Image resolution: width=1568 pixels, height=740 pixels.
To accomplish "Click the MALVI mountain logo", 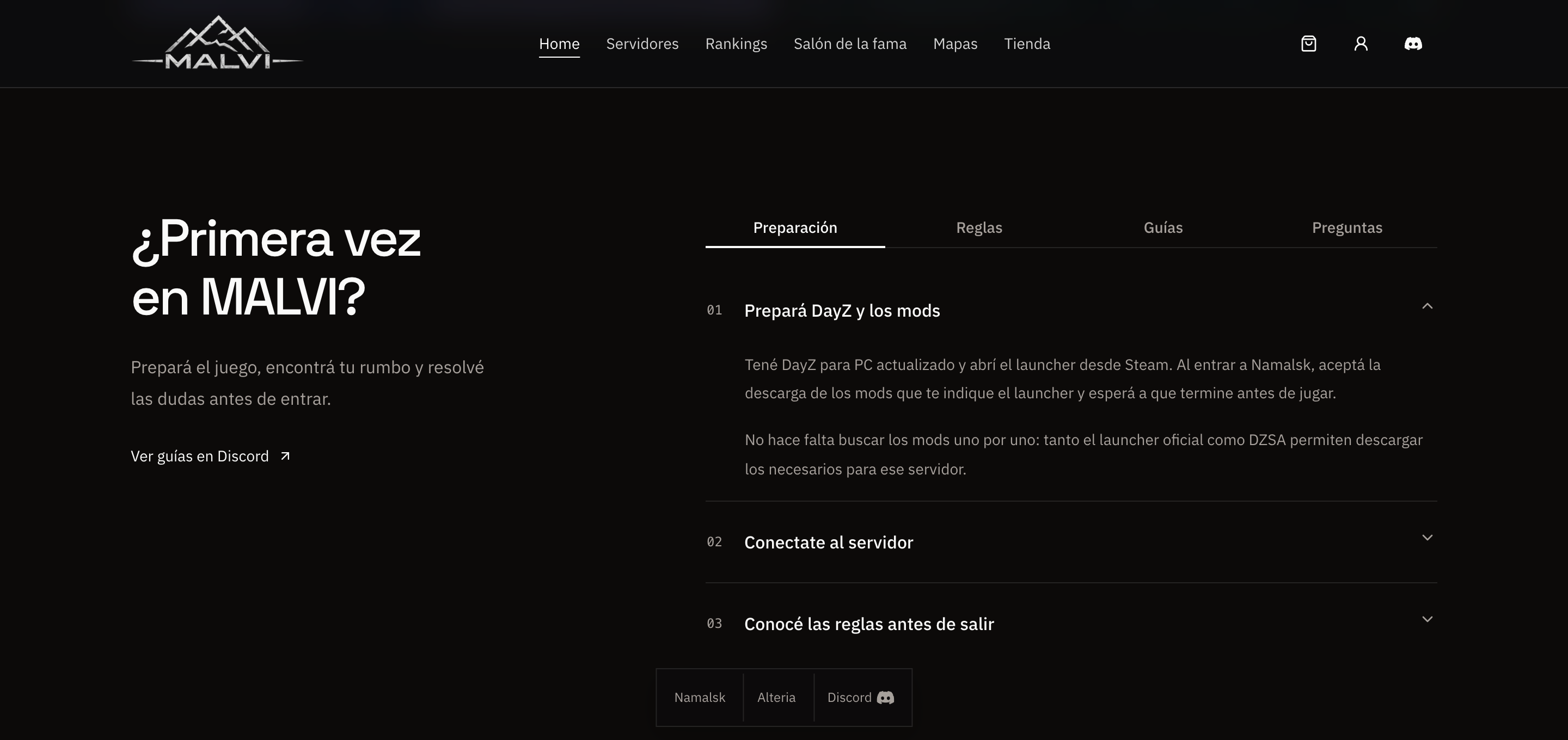I will (217, 42).
